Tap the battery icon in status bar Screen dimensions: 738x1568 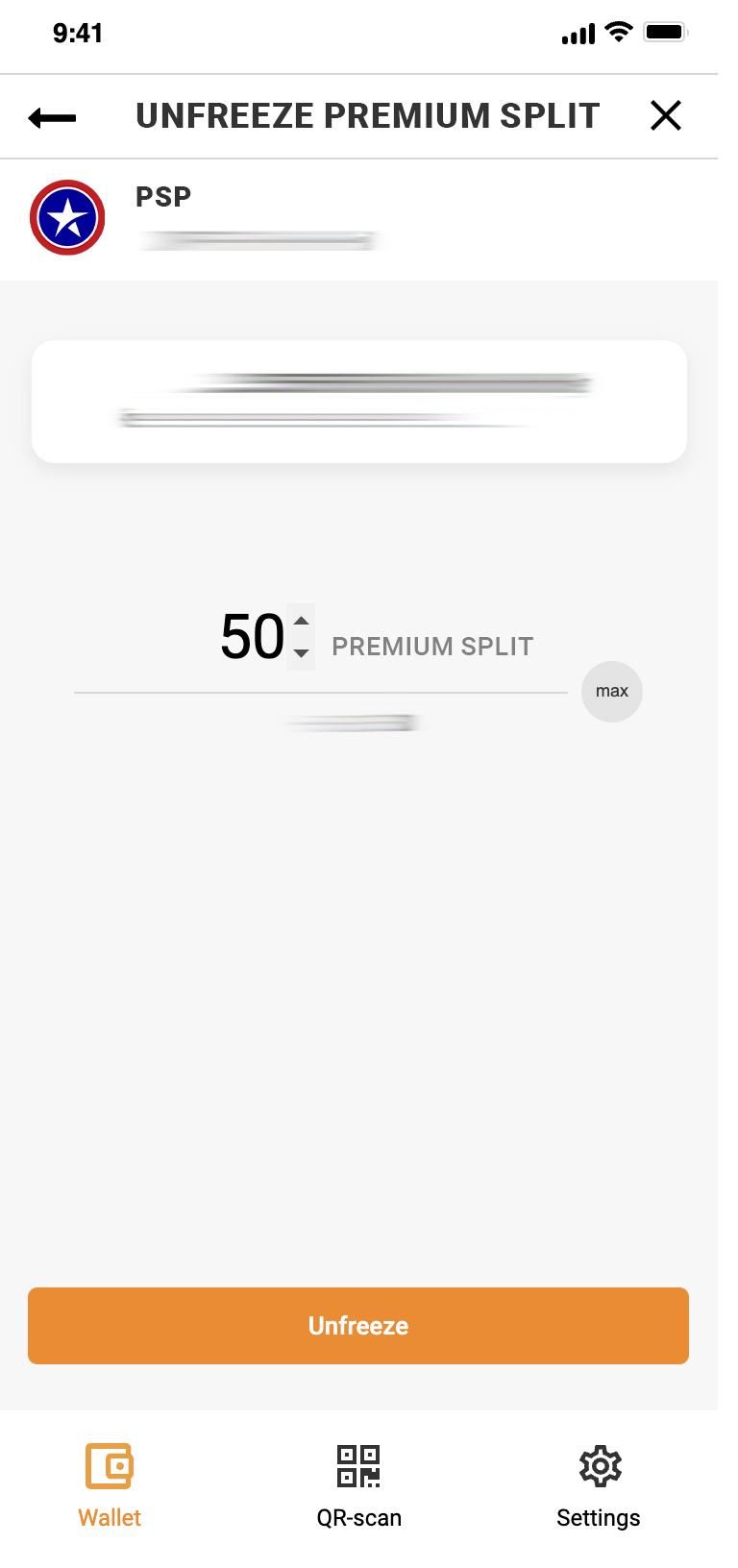665,33
